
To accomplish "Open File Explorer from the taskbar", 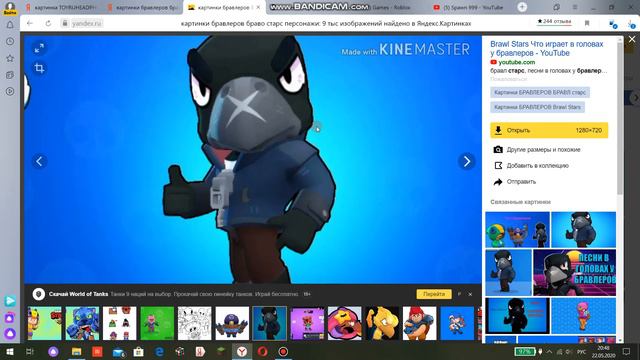I will [x=76, y=351].
